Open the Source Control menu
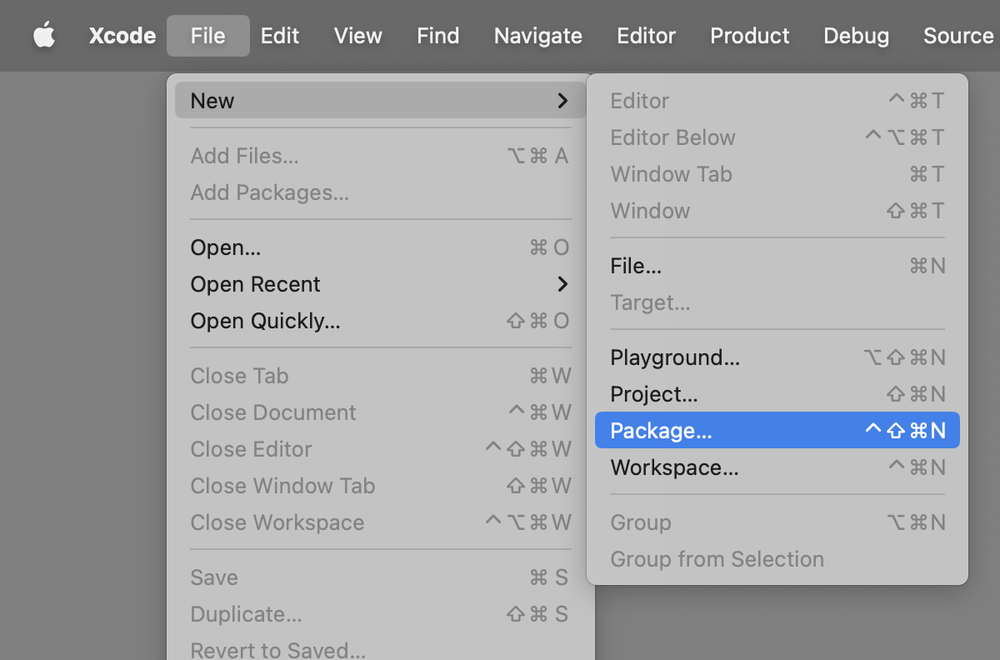The height and width of the screenshot is (660, 1000). [x=958, y=36]
